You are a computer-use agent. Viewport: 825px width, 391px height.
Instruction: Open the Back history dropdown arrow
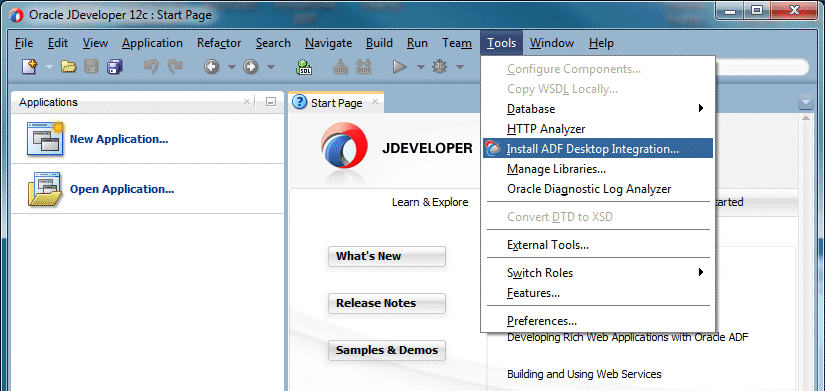tap(232, 67)
